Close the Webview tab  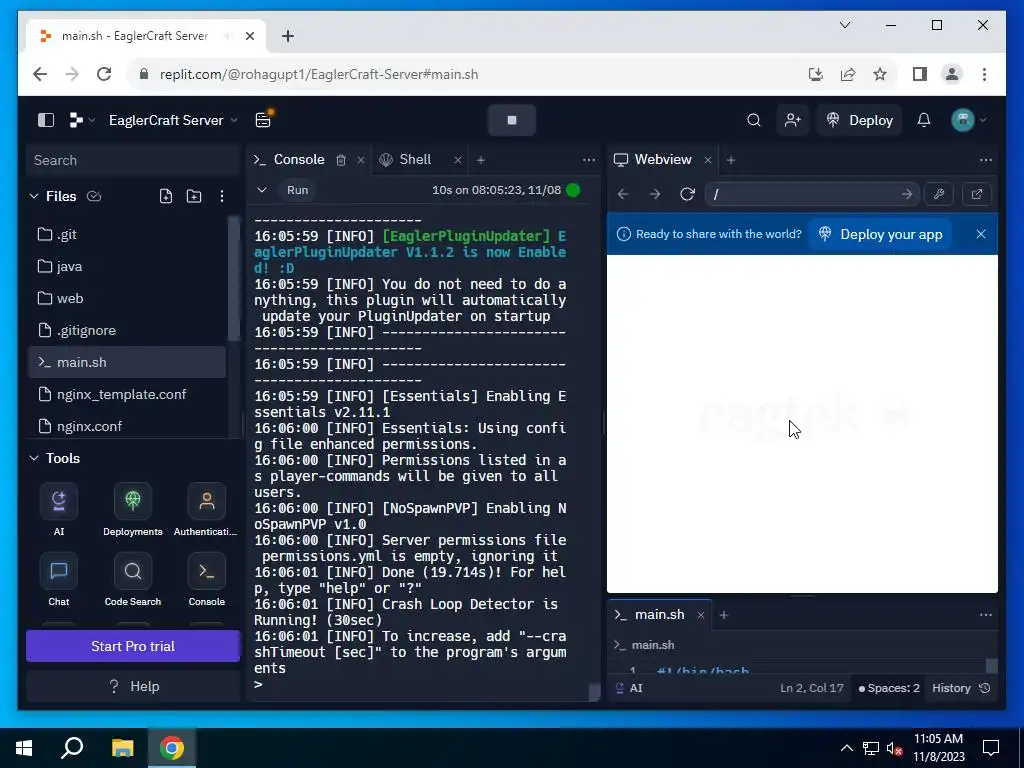pos(708,160)
